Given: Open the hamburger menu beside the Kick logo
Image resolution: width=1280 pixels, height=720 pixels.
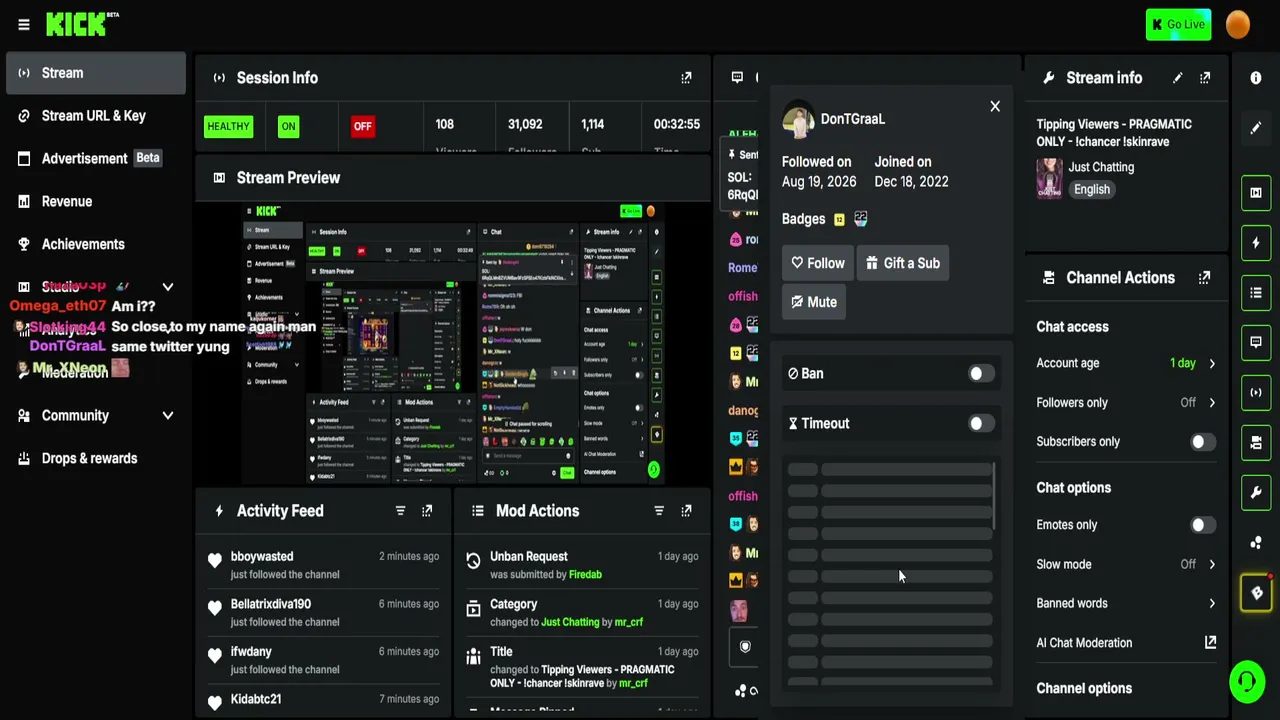Looking at the screenshot, I should click(24, 24).
